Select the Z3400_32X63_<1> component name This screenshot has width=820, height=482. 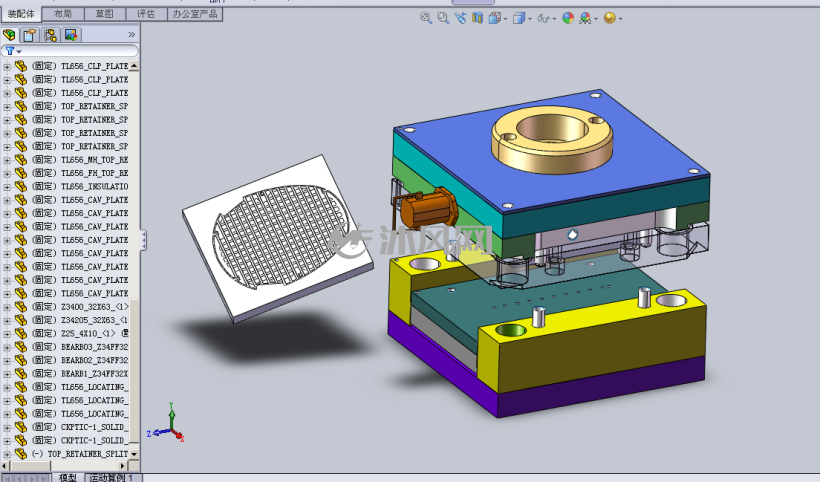(94, 306)
